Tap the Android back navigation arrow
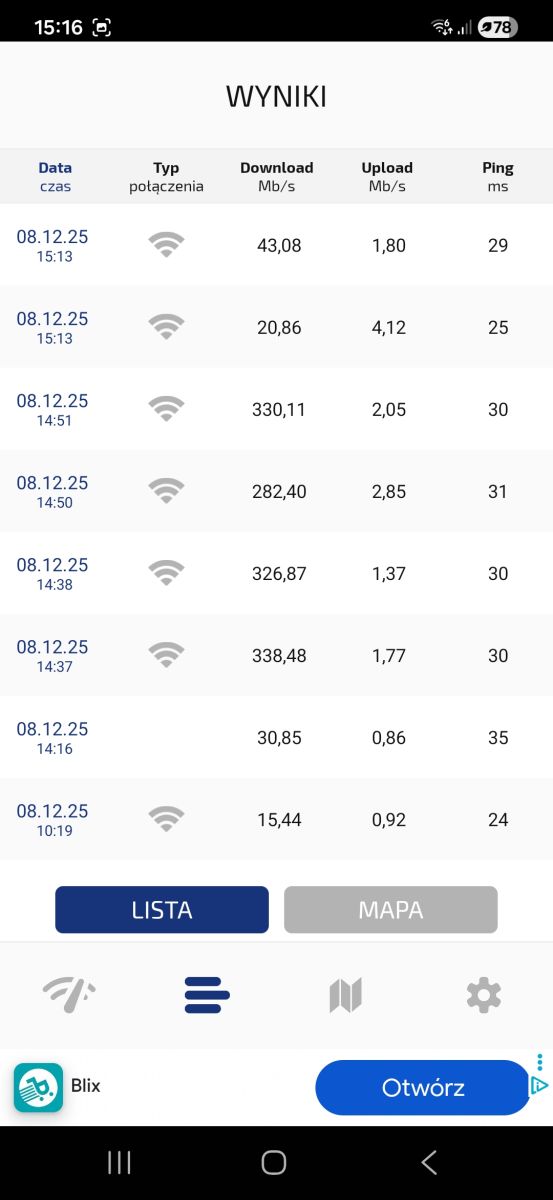Image resolution: width=553 pixels, height=1200 pixels. (429, 1162)
